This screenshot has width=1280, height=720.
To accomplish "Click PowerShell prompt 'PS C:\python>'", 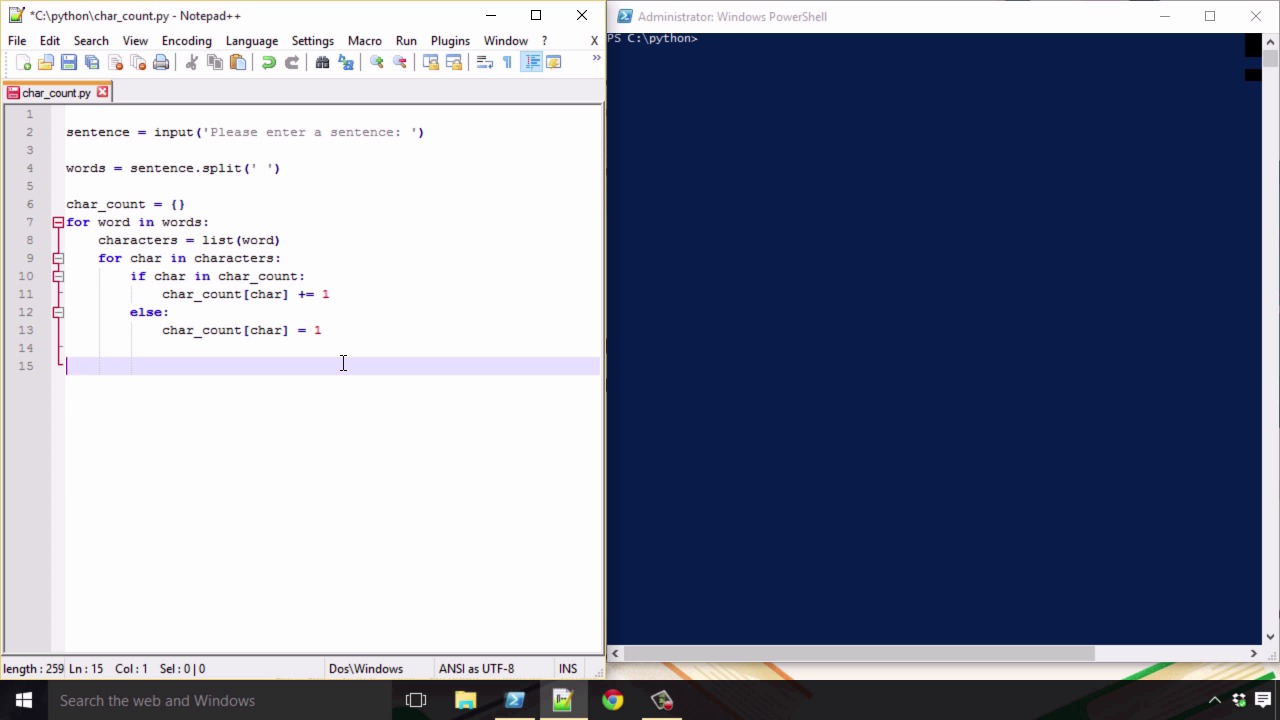I will (652, 38).
